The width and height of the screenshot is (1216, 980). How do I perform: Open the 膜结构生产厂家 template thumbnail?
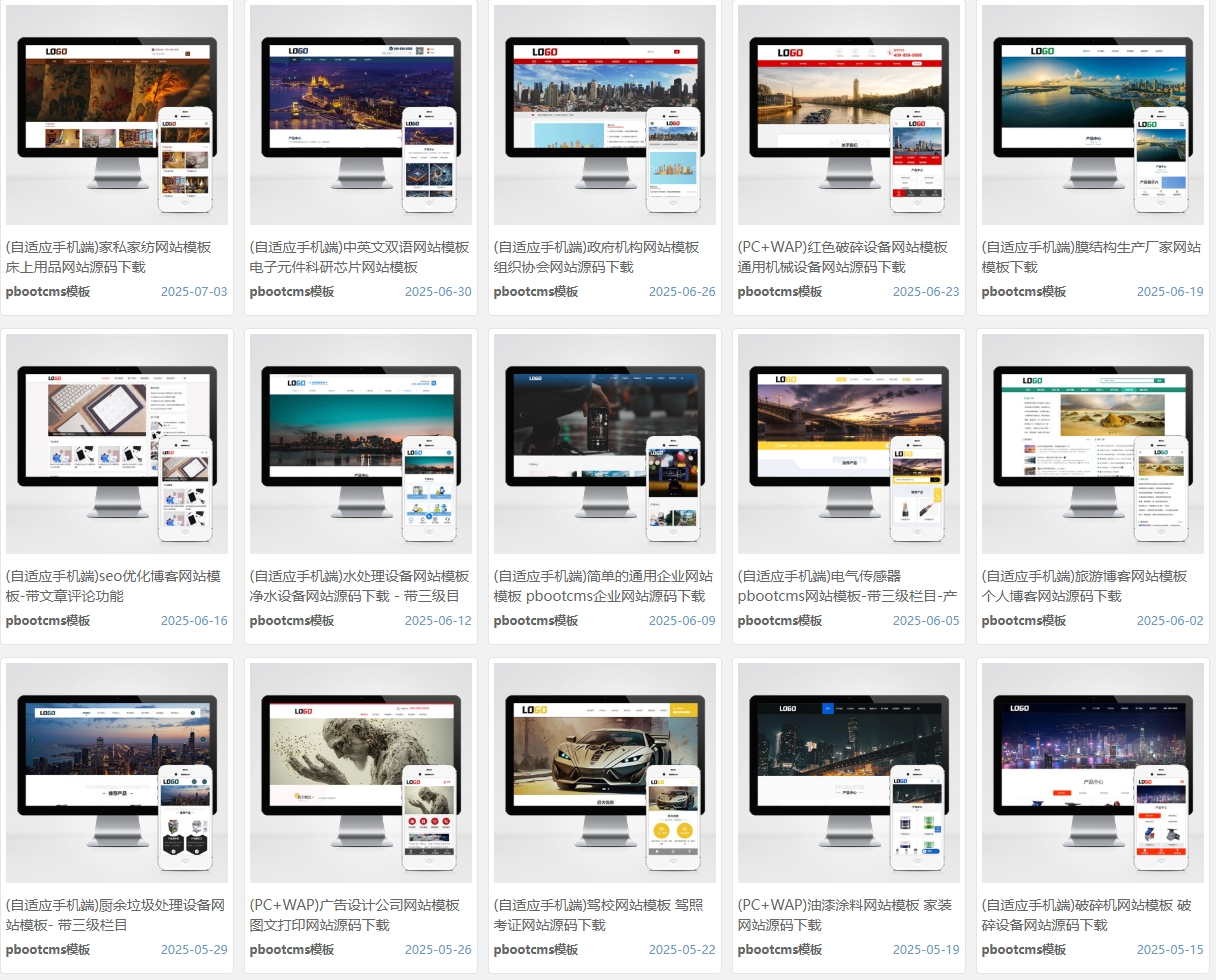click(x=1093, y=115)
